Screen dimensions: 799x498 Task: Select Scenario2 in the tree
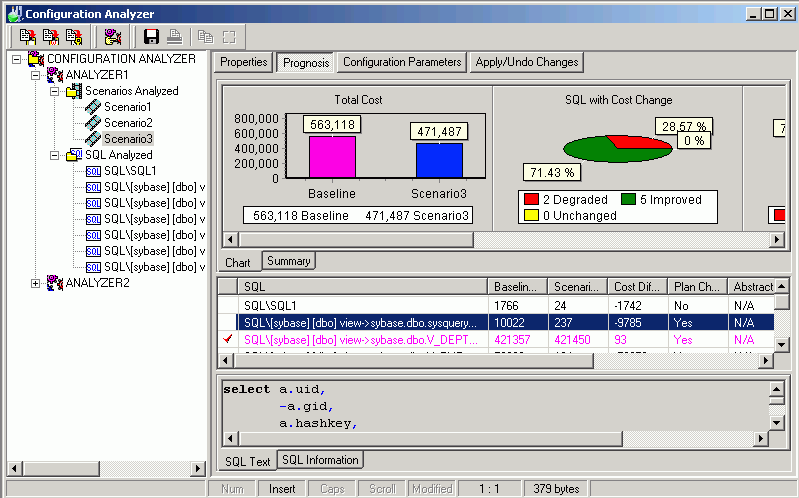click(x=127, y=123)
